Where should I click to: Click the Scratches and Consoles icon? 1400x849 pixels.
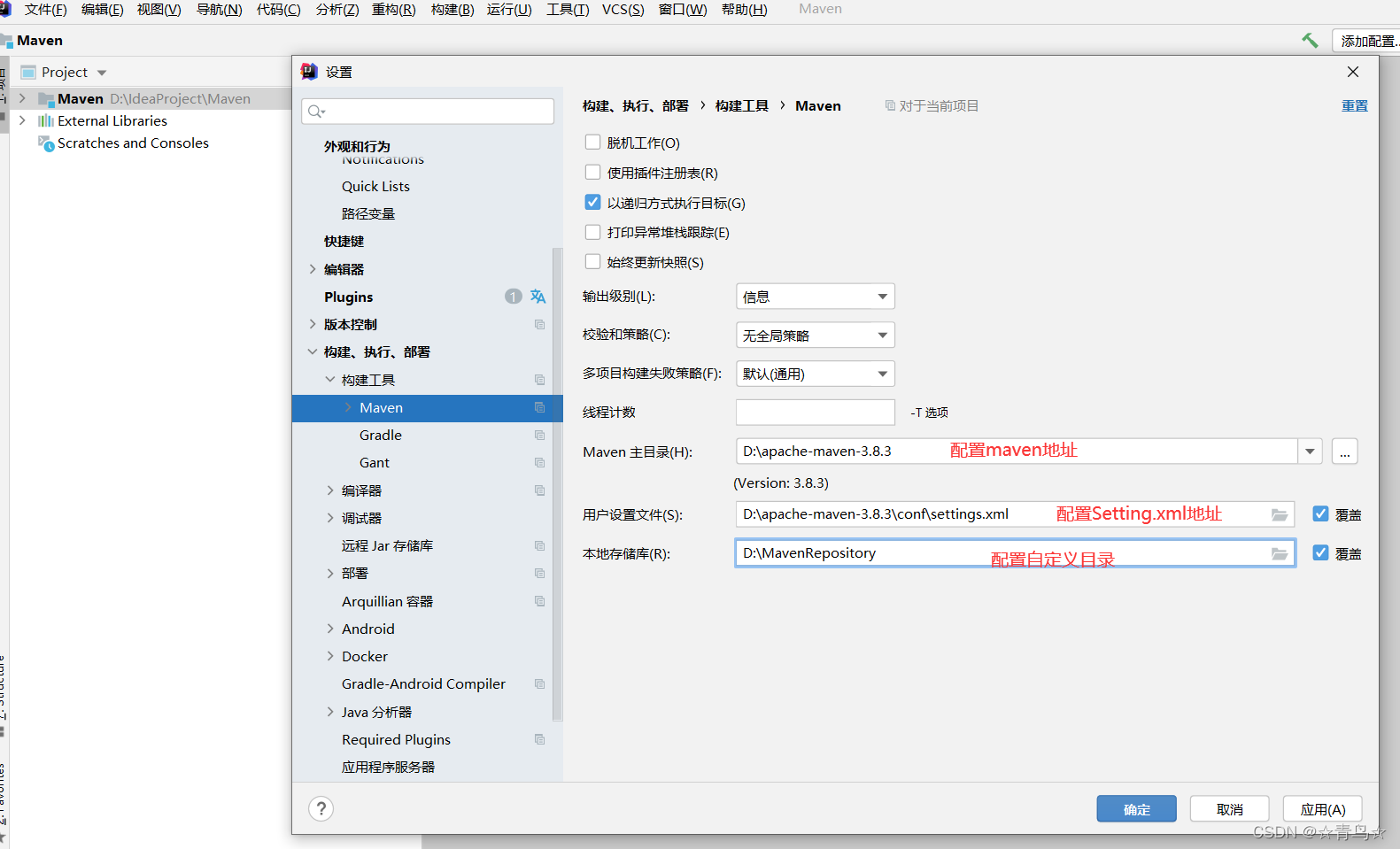click(x=46, y=143)
